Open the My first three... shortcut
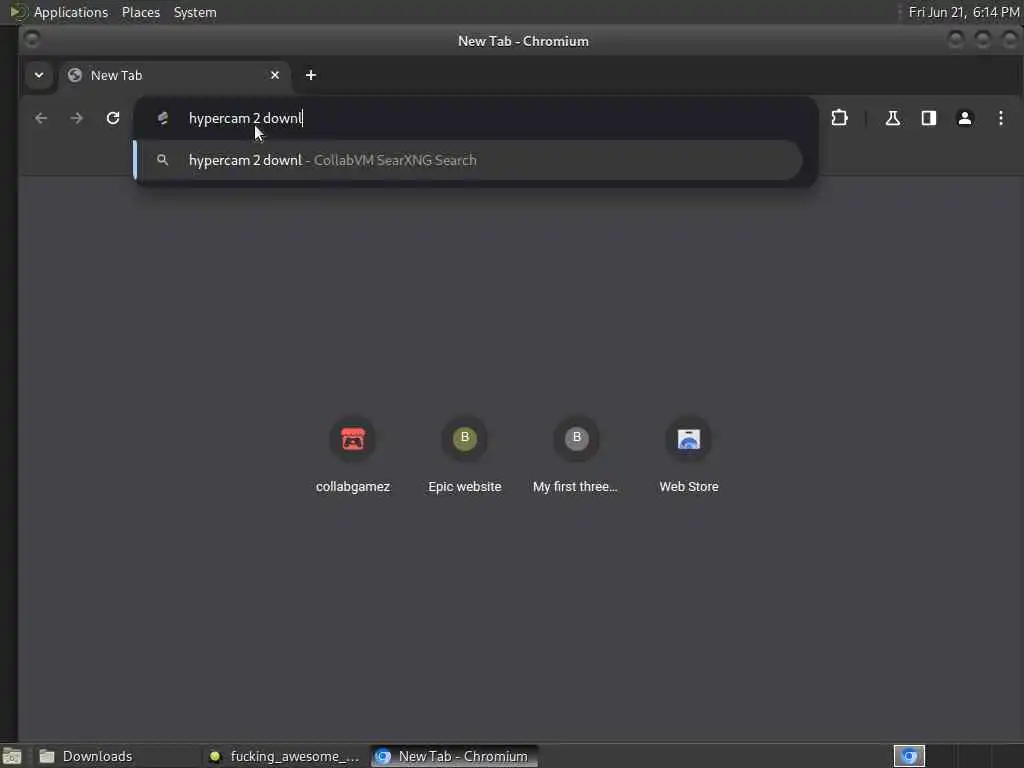The height and width of the screenshot is (768, 1024). (576, 456)
